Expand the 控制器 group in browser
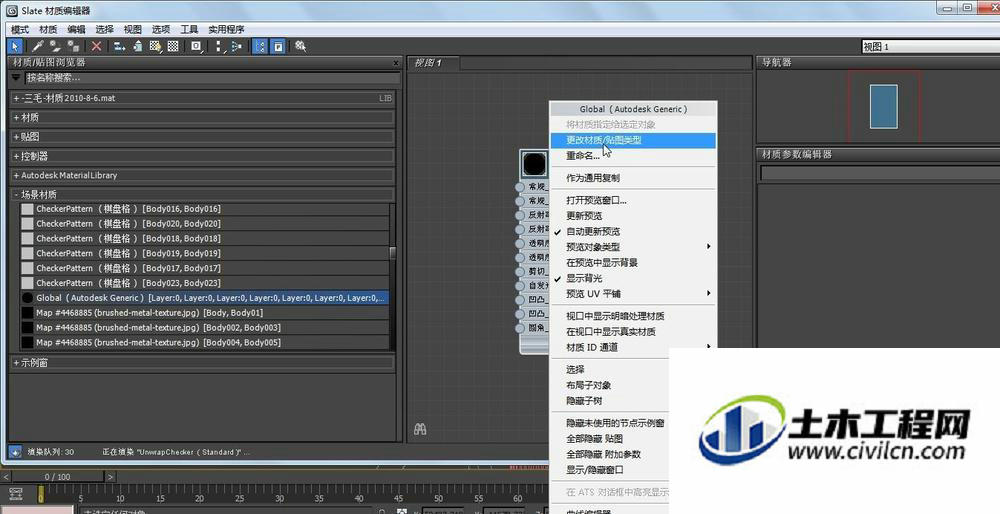This screenshot has height=514, width=1000. (203, 156)
